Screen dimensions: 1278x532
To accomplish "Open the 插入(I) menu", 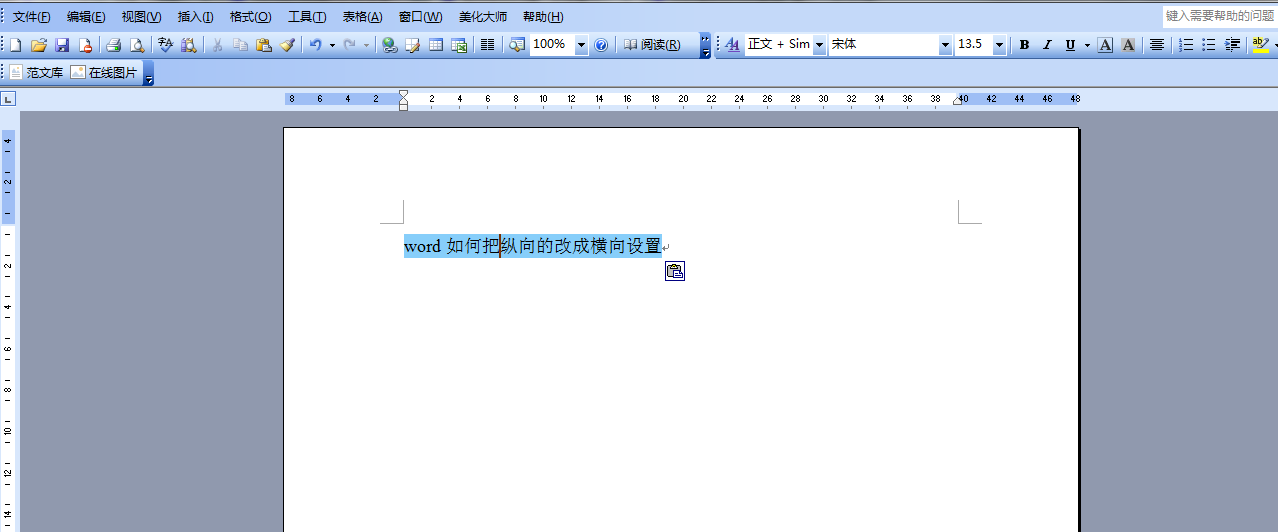I will [195, 17].
